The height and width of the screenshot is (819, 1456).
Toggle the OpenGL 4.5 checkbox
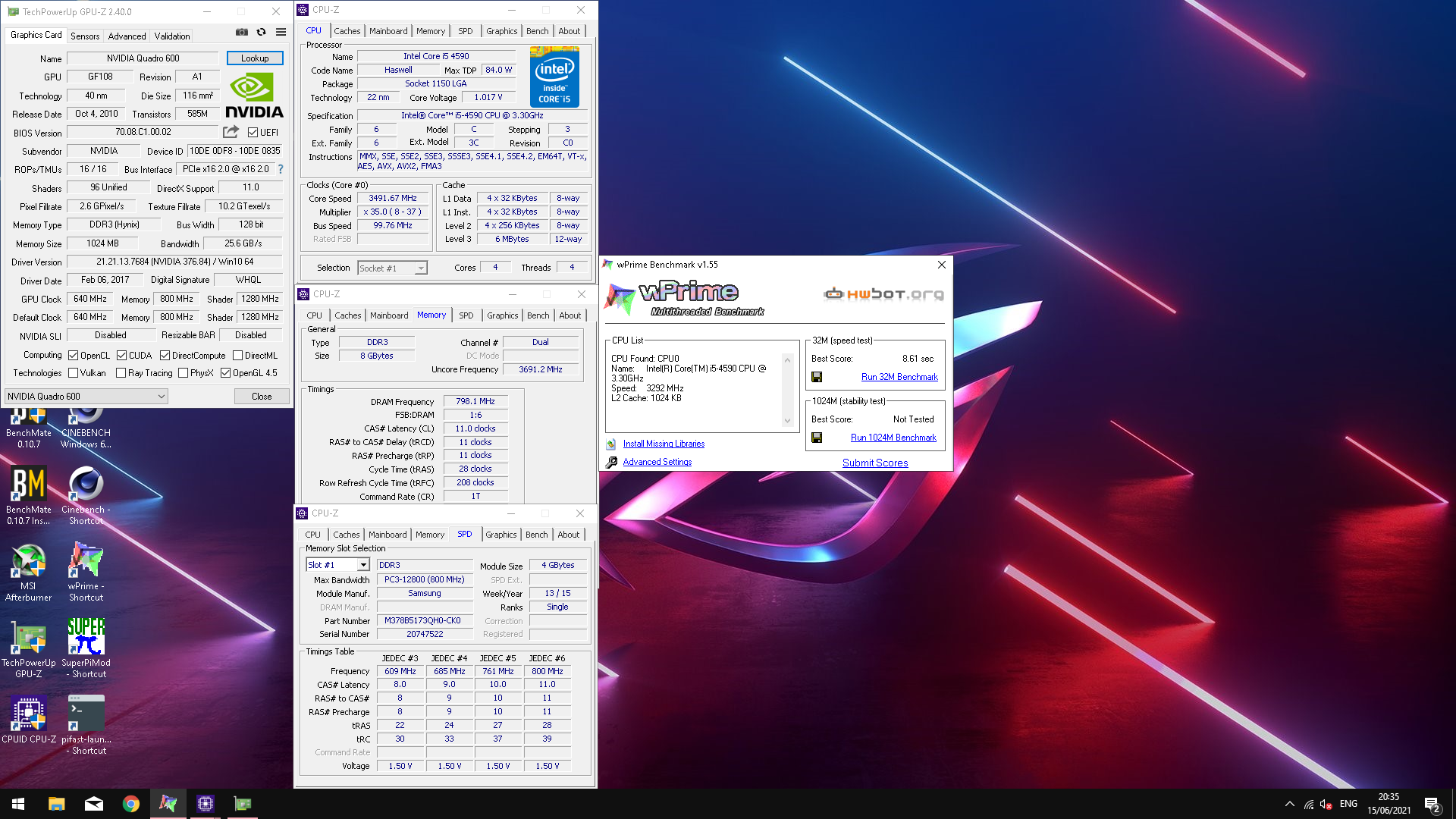click(x=225, y=373)
